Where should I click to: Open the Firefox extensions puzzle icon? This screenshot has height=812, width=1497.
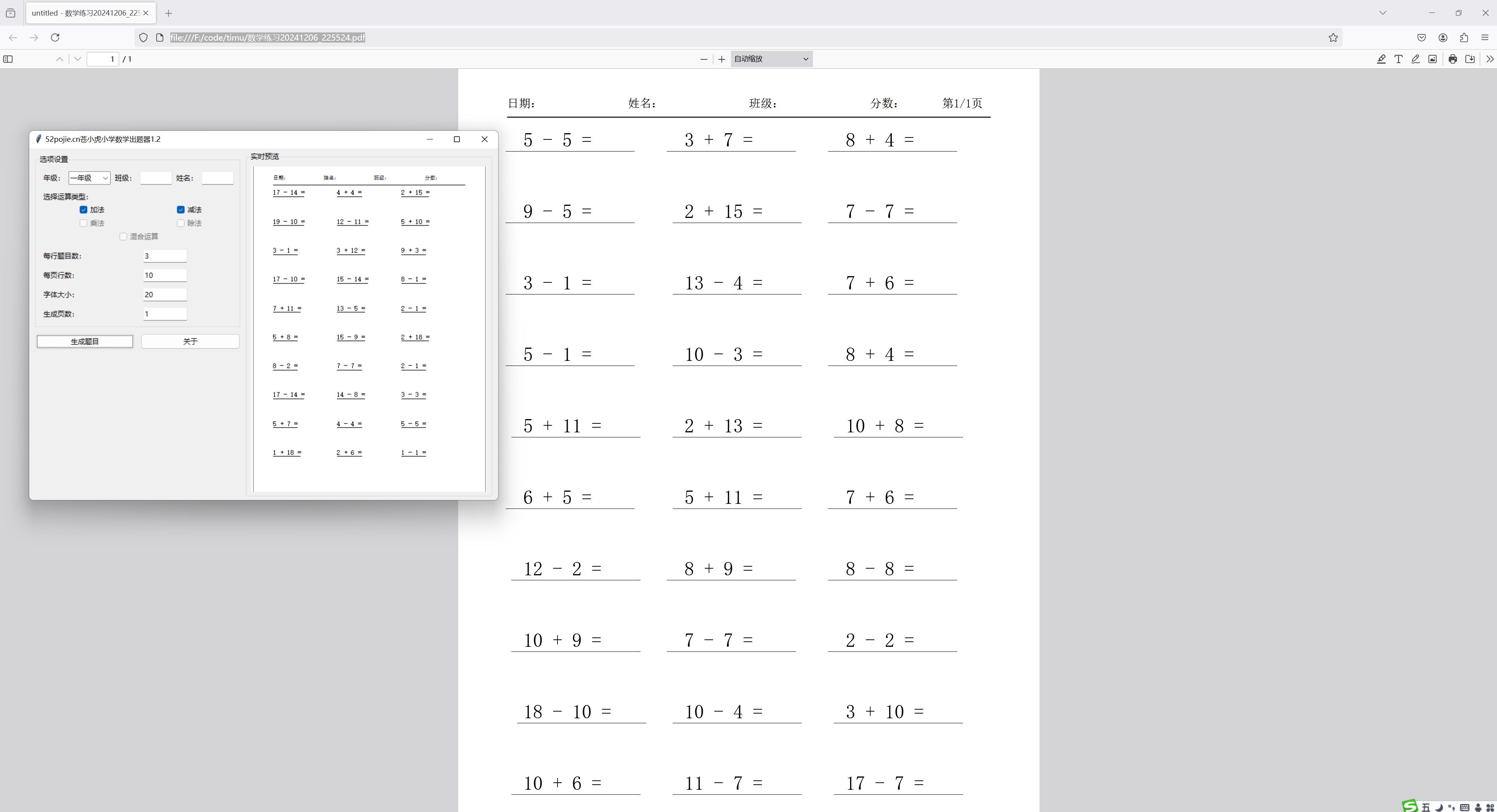tap(1464, 38)
